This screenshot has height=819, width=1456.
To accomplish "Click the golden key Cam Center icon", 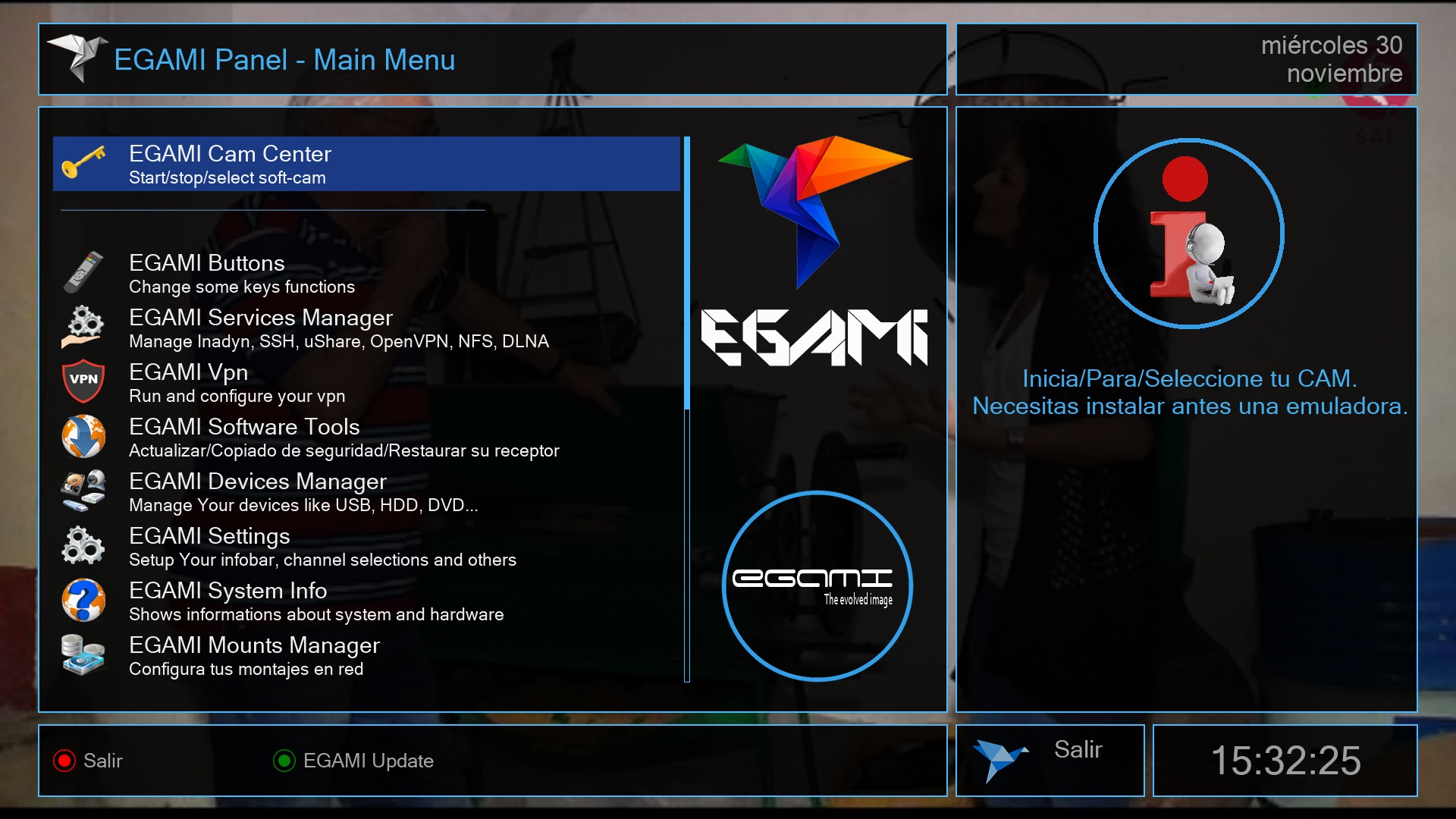I will coord(83,162).
